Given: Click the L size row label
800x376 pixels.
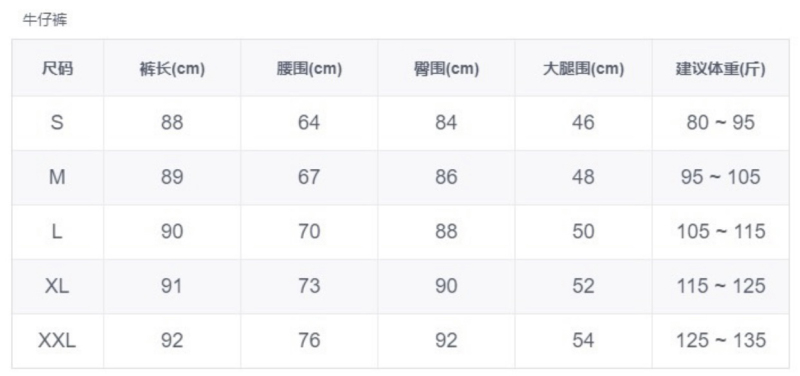Looking at the screenshot, I should [57, 232].
